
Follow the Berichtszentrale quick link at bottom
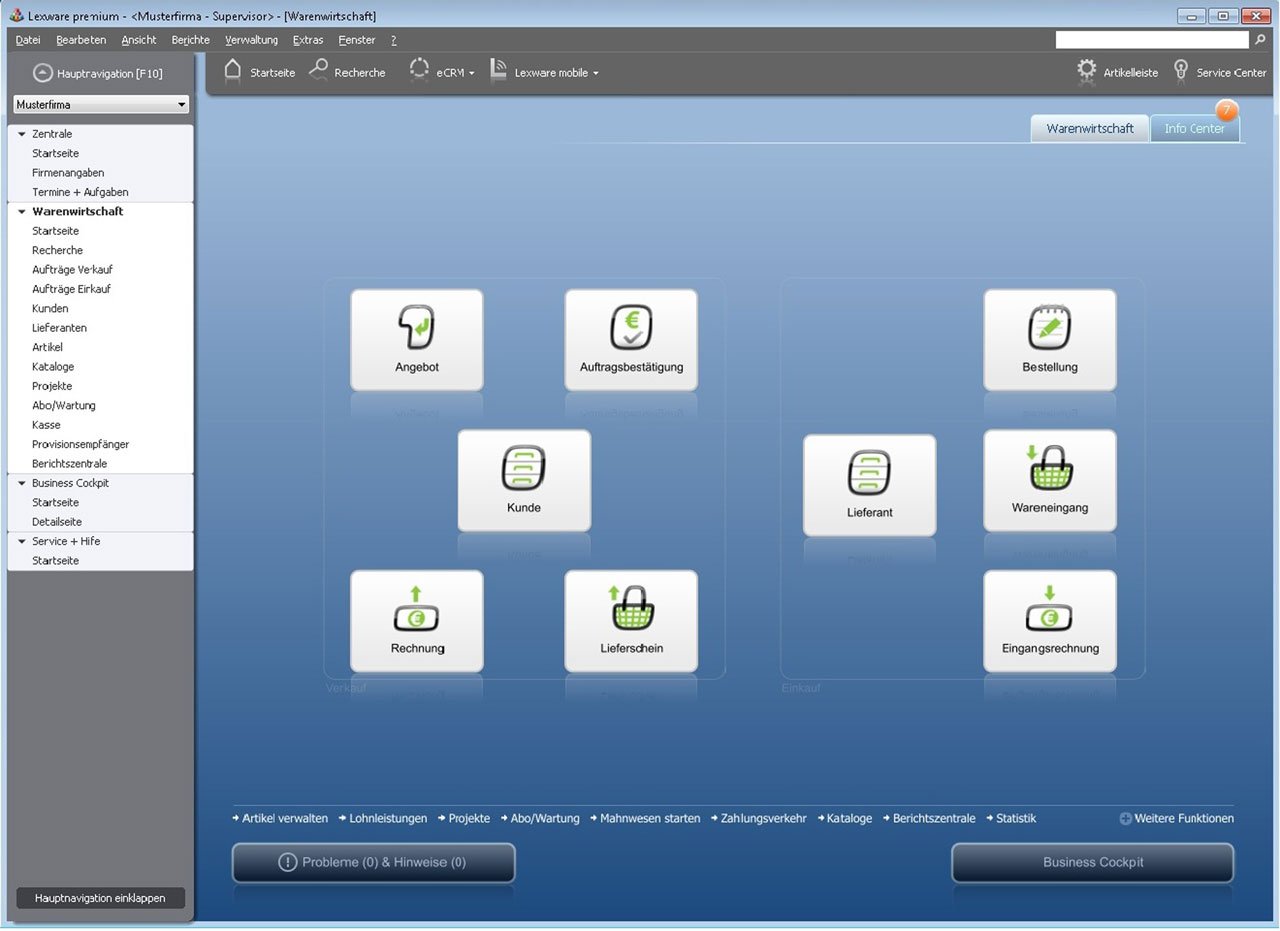coord(934,818)
